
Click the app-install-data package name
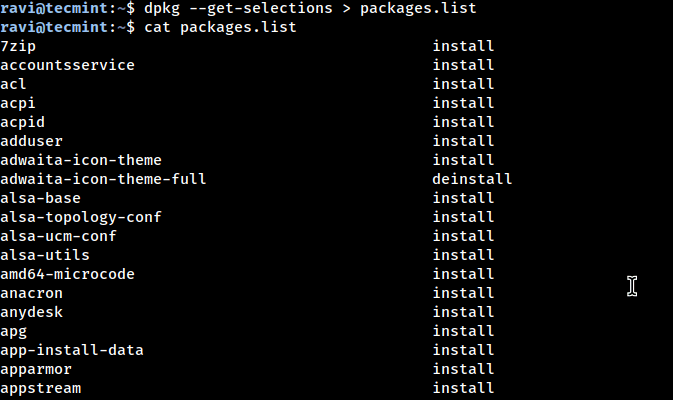[x=72, y=350]
